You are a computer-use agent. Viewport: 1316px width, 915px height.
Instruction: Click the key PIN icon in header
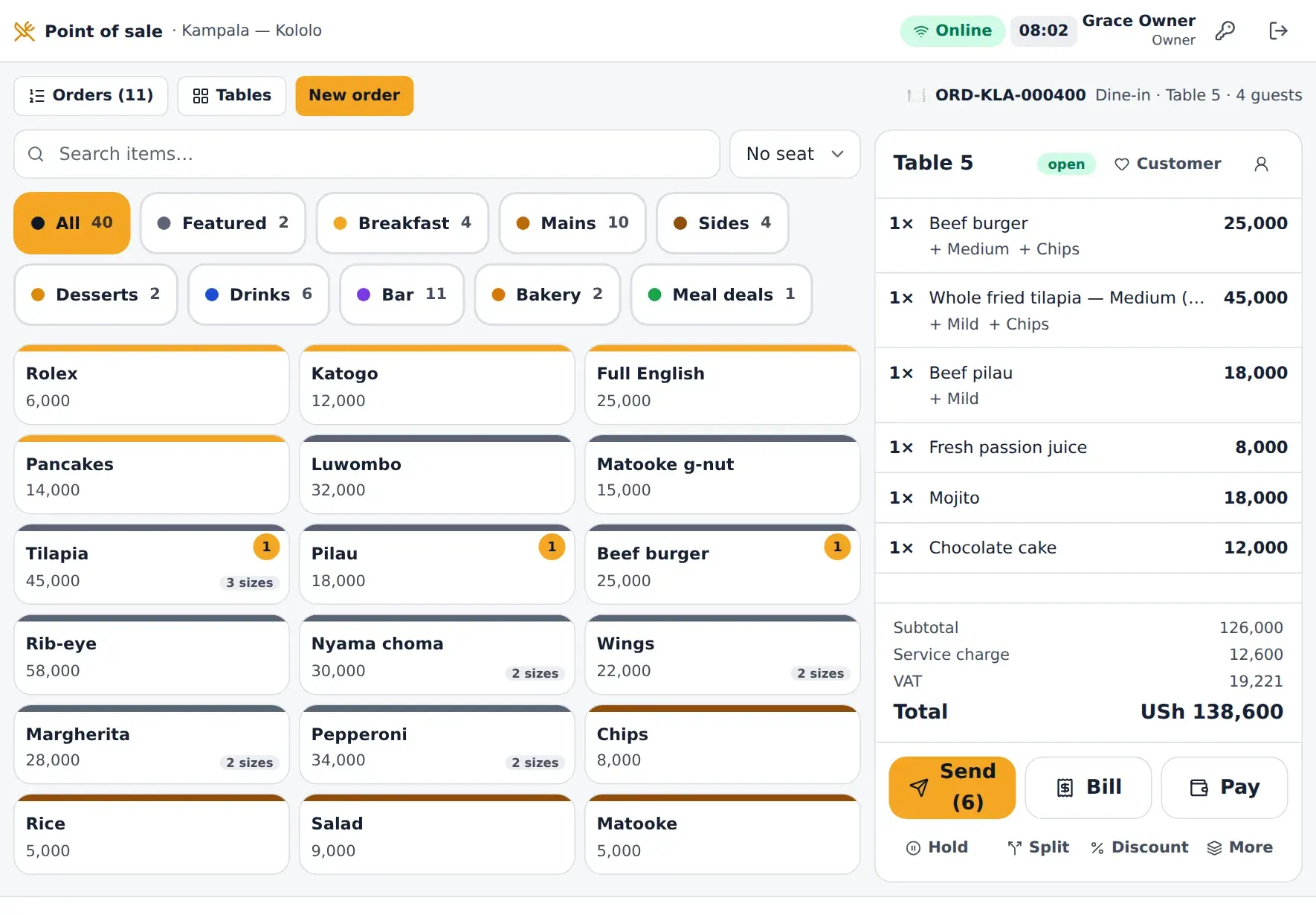click(x=1225, y=30)
